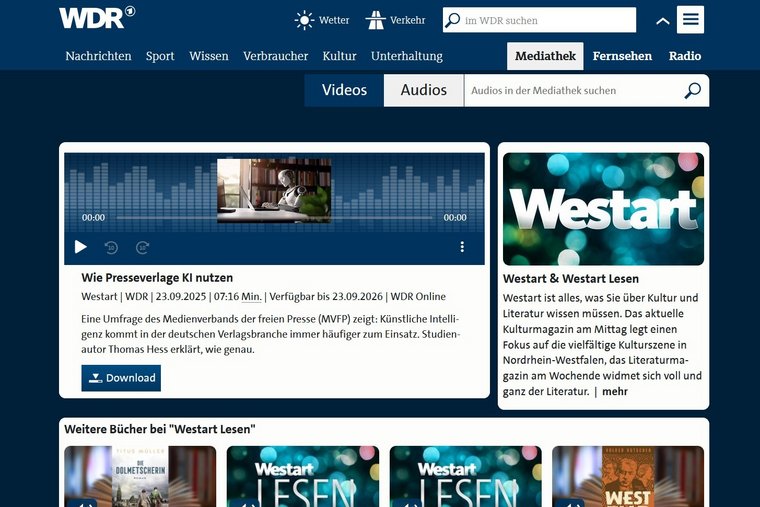Screen dimensions: 760x507
Task: Go to the Kultur section
Action: (339, 56)
